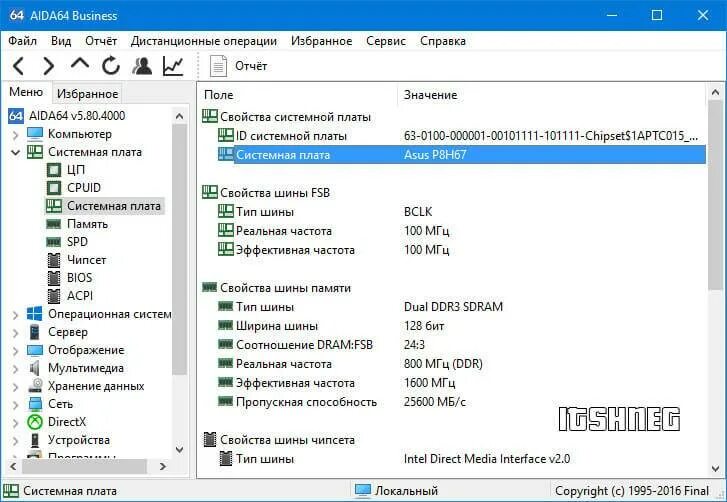
Task: Expand the Операционная система tree node
Action: click(15, 314)
